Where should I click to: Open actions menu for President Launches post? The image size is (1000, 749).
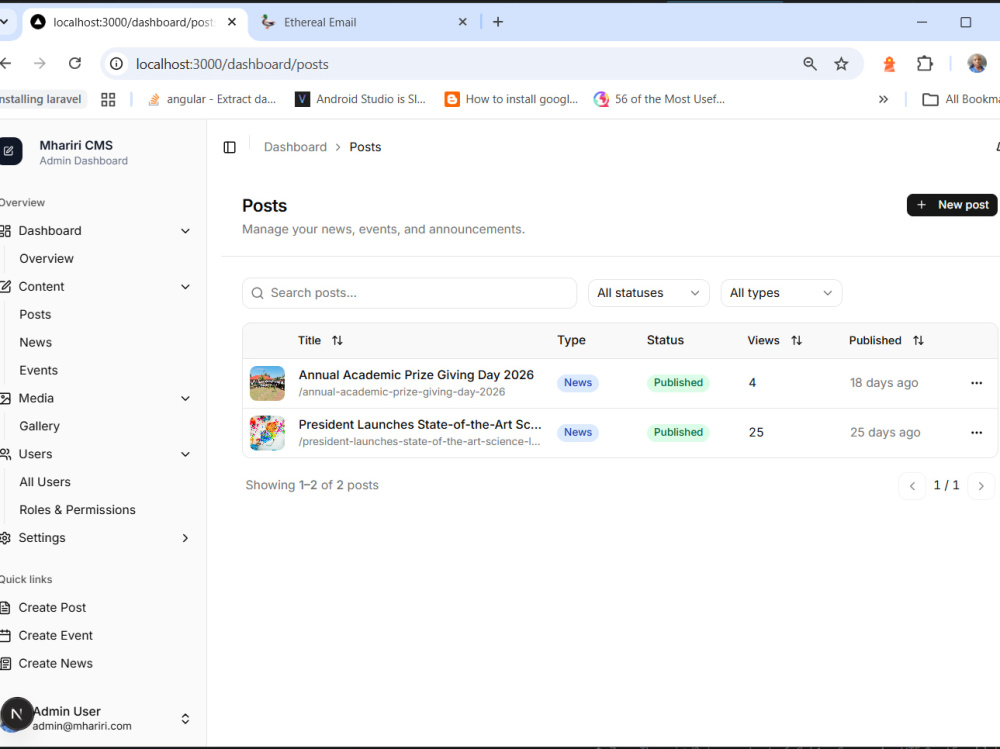click(x=976, y=433)
